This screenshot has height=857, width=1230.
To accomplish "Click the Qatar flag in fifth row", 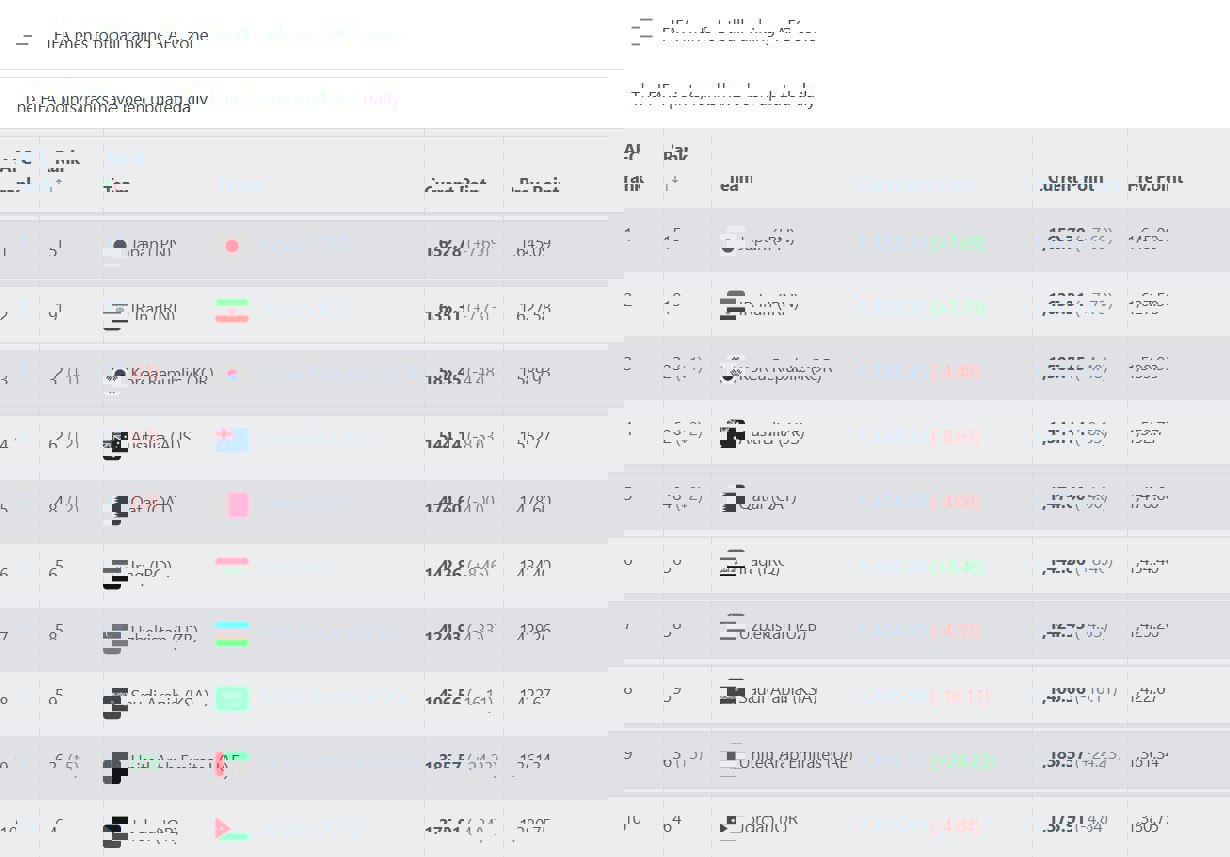I will tap(237, 505).
